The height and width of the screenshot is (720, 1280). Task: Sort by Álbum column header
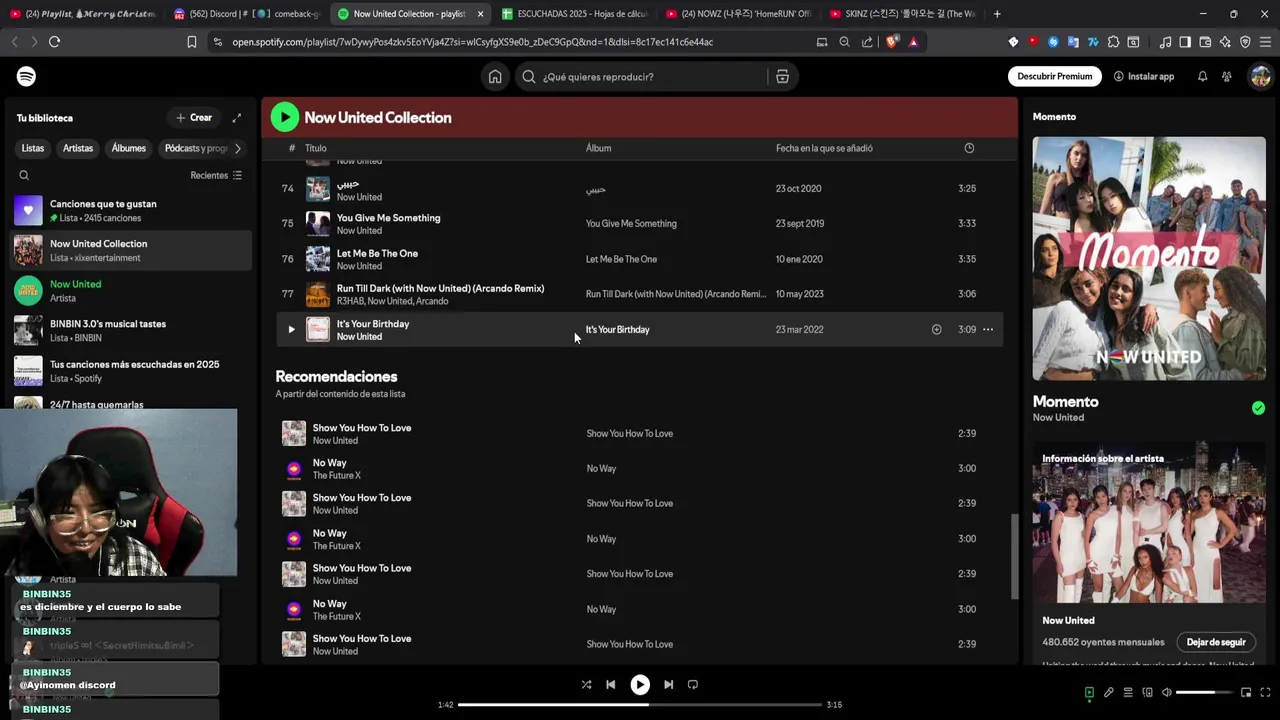pyautogui.click(x=598, y=148)
